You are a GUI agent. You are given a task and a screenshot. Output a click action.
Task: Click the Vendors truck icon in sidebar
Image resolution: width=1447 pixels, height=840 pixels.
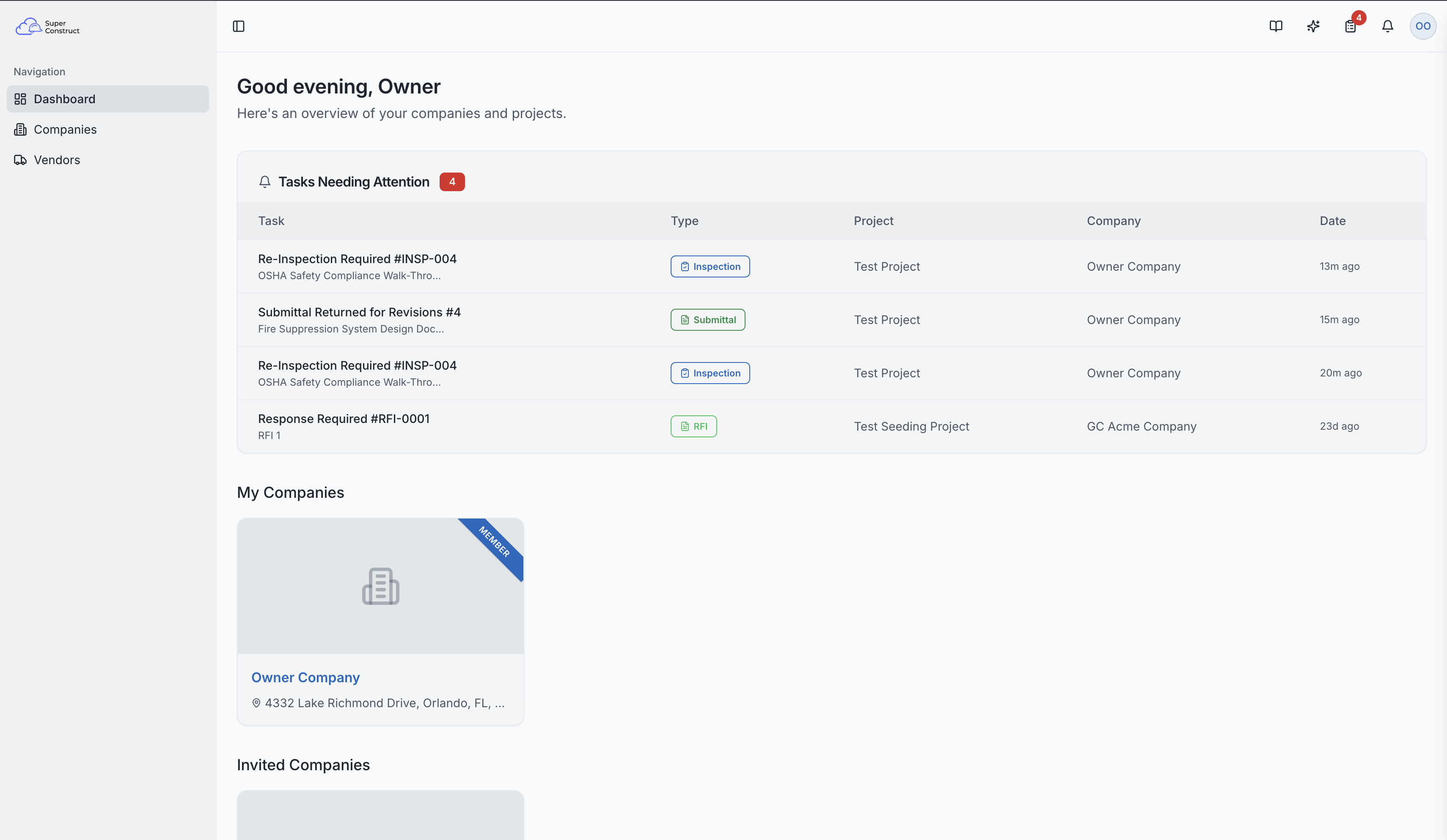tap(21, 160)
